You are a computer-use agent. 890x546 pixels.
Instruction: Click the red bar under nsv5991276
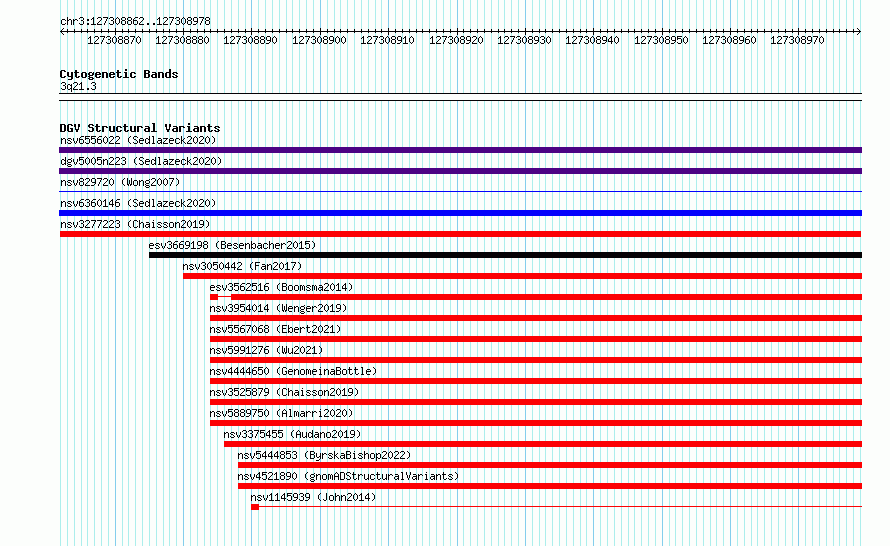[x=536, y=360]
